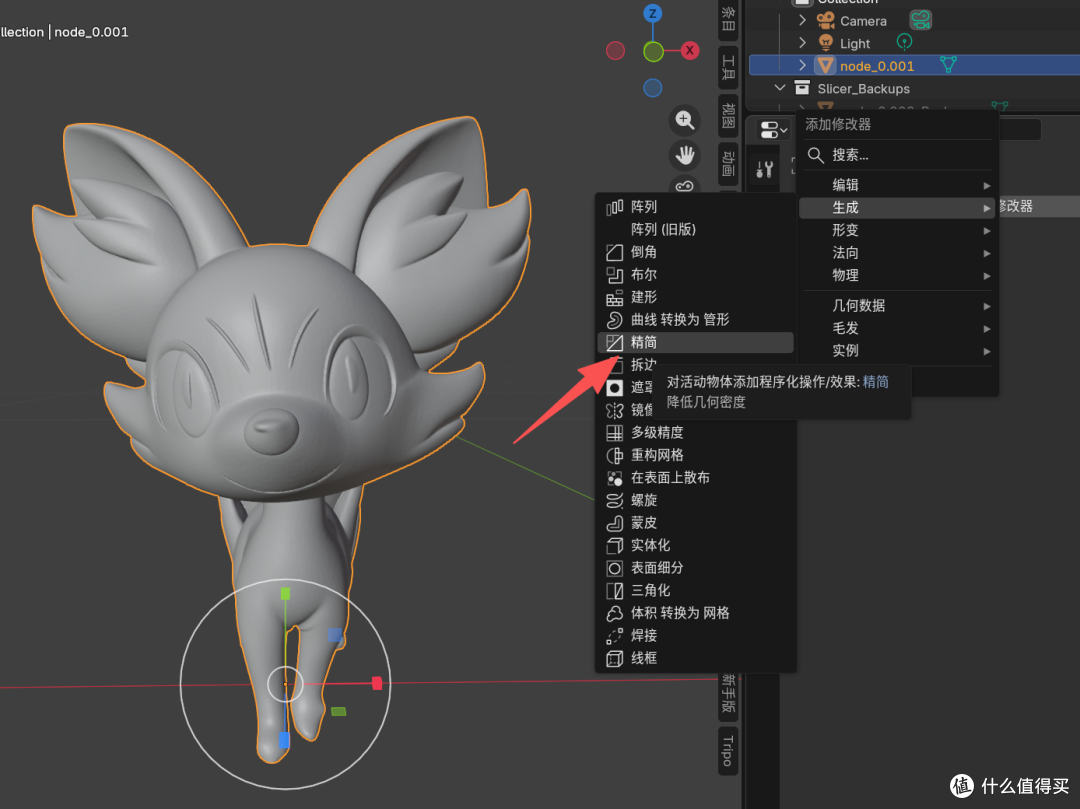Open the 视图 sidebar tab
1080x809 pixels.
(x=728, y=115)
